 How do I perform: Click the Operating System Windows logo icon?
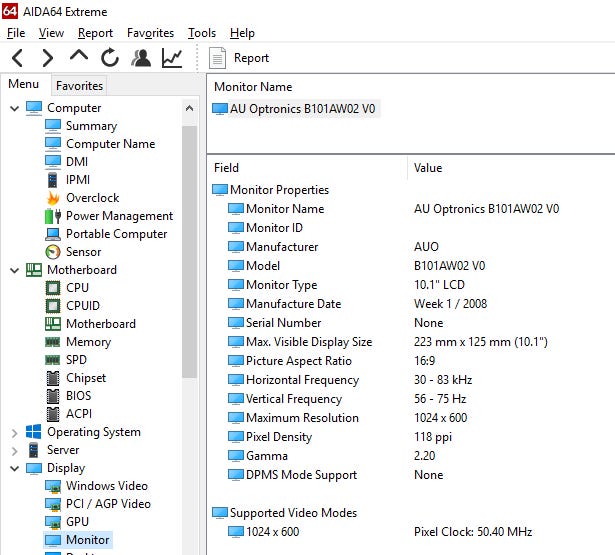coord(33,432)
